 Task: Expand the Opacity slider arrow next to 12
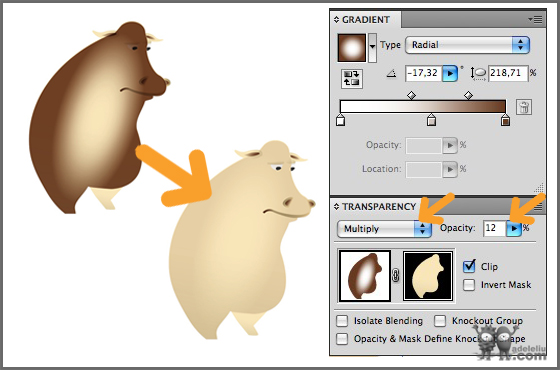[514, 228]
